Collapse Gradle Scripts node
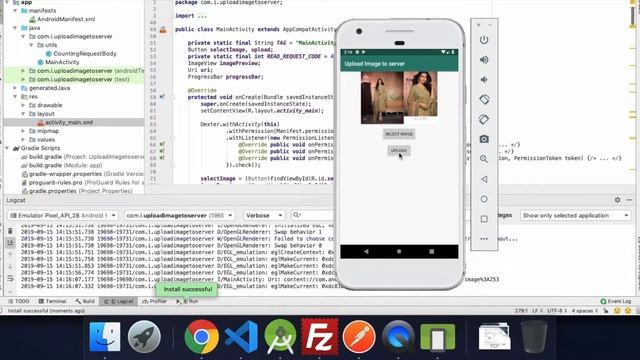 (7, 148)
